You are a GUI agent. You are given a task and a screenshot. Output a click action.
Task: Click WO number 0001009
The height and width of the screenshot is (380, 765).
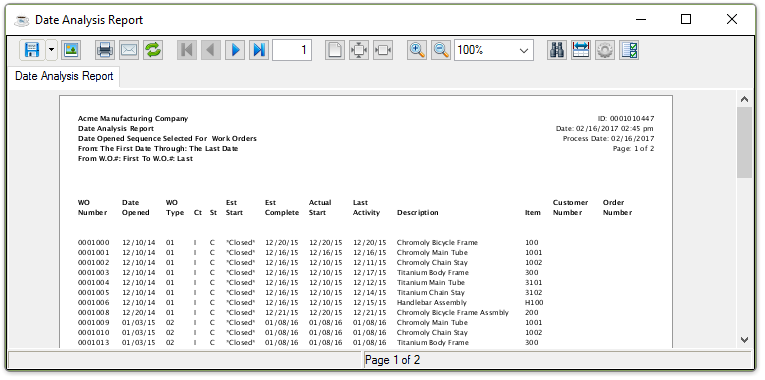point(94,322)
